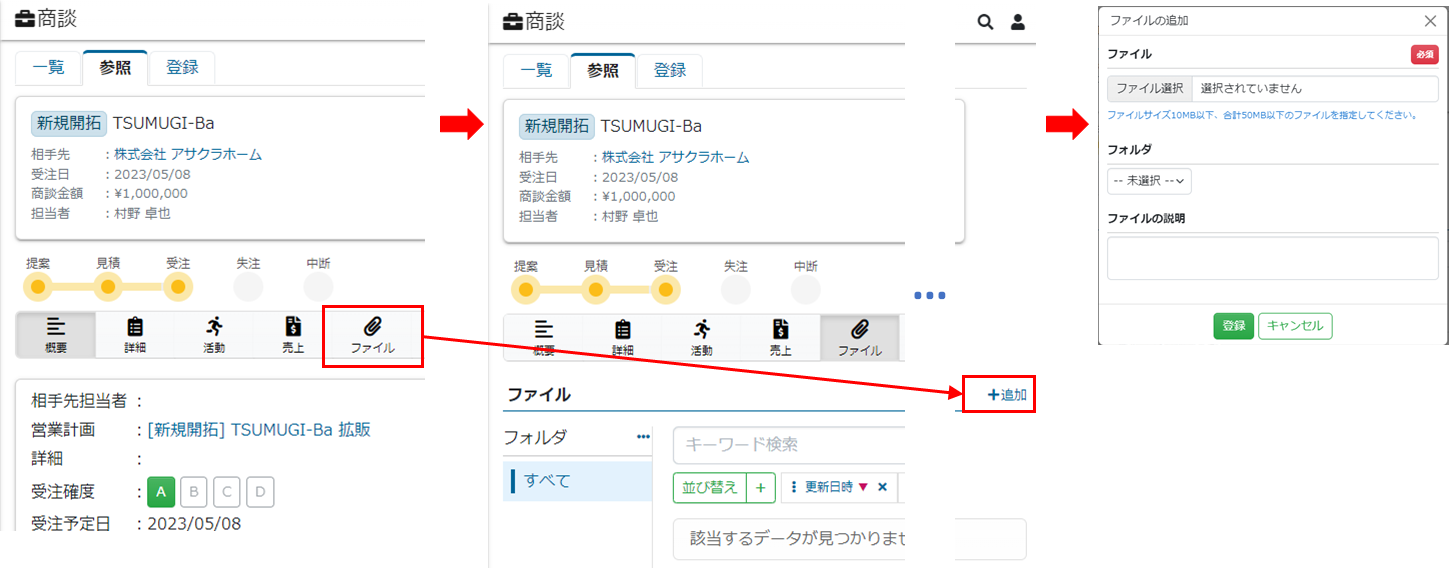This screenshot has width=1449, height=568.
Task: Click 村野 卓也 name in the overview screen
Action: (x=143, y=213)
